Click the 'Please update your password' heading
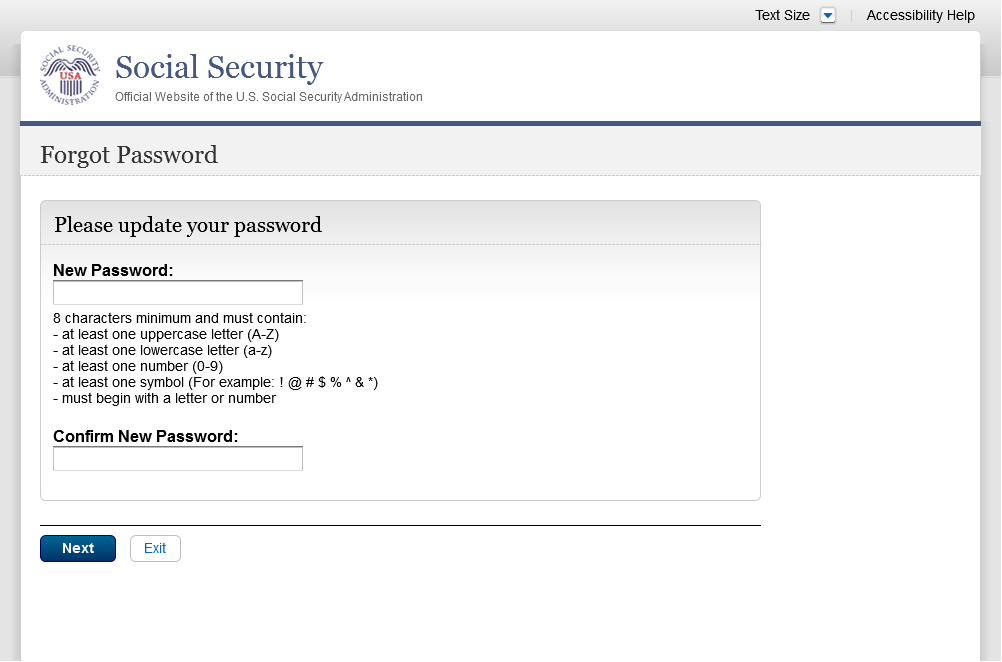The height and width of the screenshot is (662, 1002). (x=188, y=224)
